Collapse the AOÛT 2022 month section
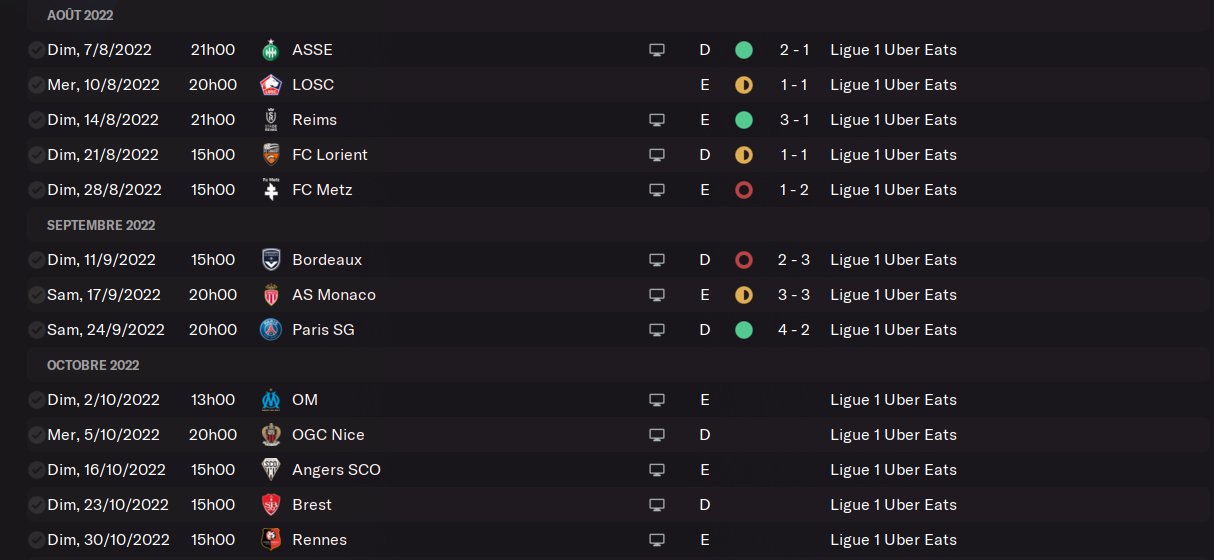1214x560 pixels. pos(80,15)
